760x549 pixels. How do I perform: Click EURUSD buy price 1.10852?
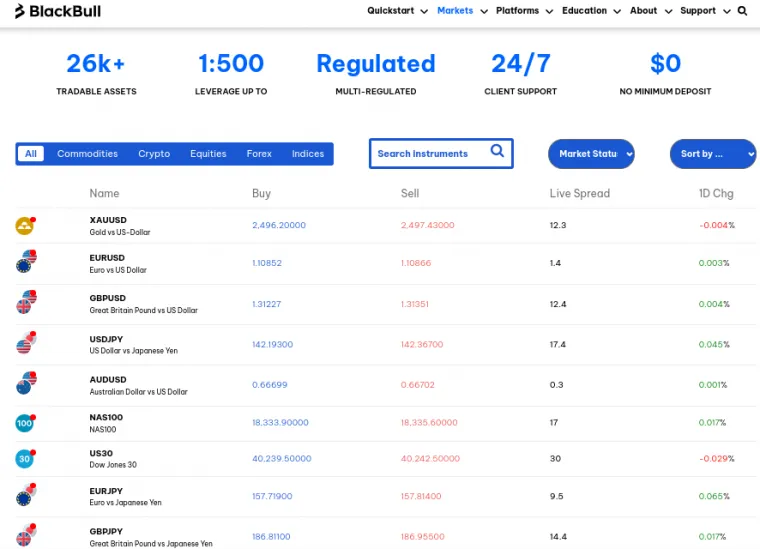(267, 263)
